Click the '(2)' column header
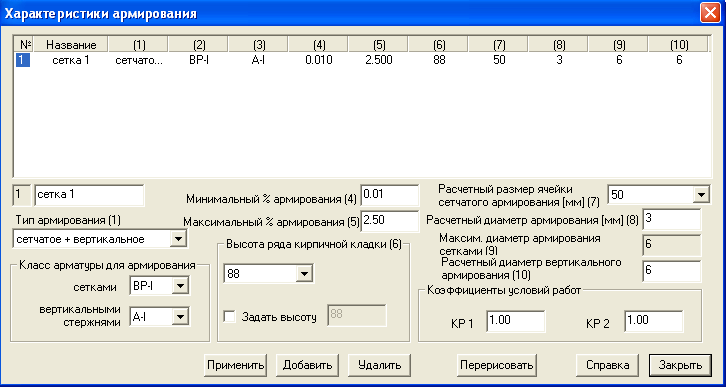728x387 pixels. [198, 45]
